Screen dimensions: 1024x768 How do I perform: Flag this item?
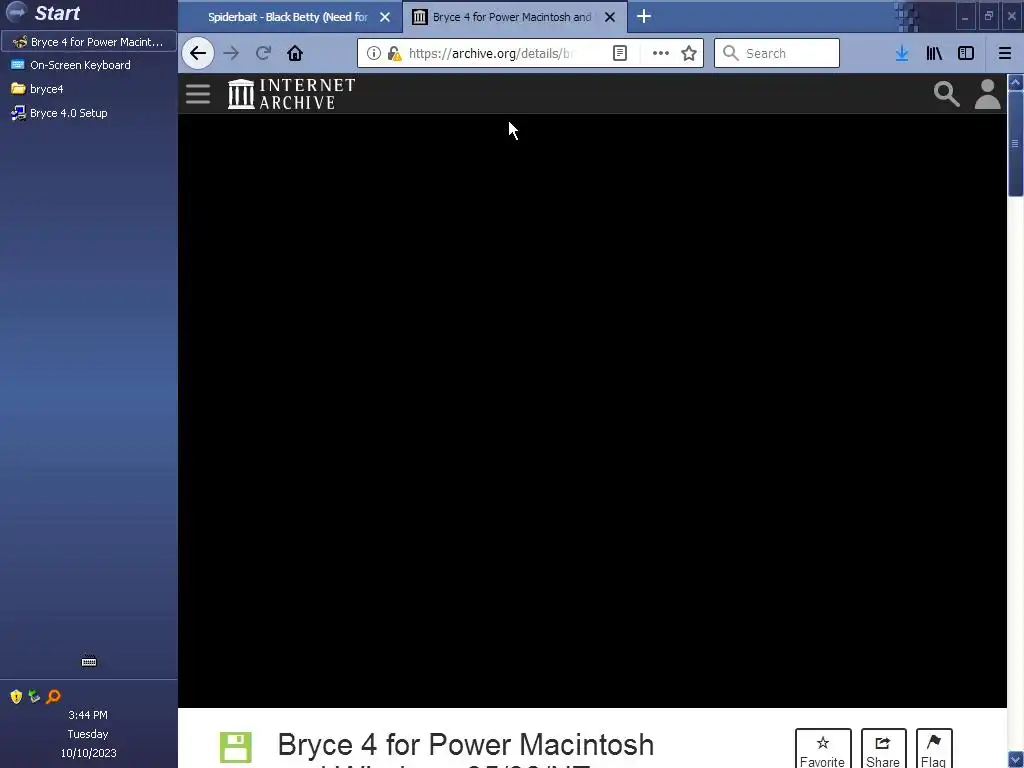[934, 748]
